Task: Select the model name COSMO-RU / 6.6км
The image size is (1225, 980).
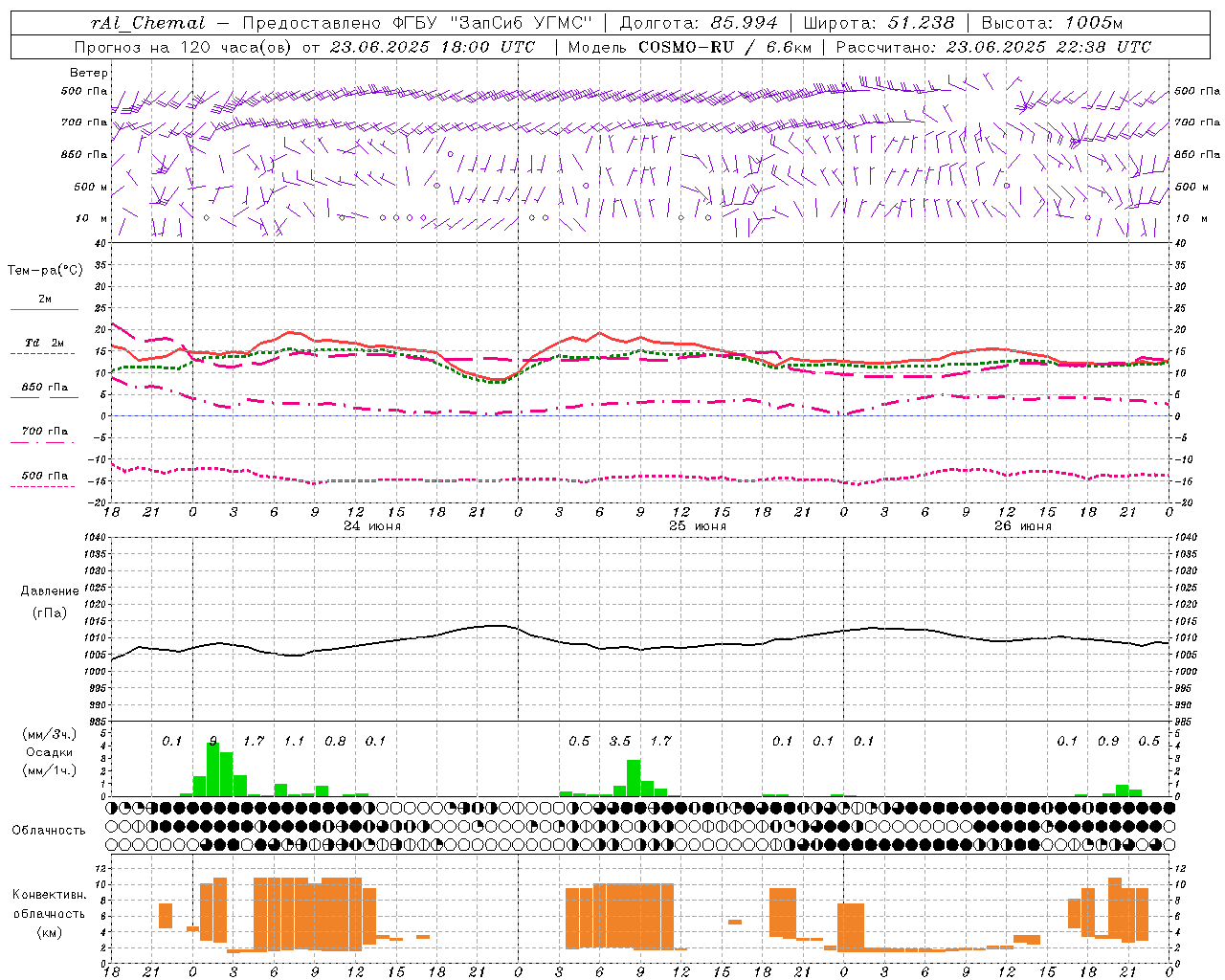Action: [x=724, y=47]
